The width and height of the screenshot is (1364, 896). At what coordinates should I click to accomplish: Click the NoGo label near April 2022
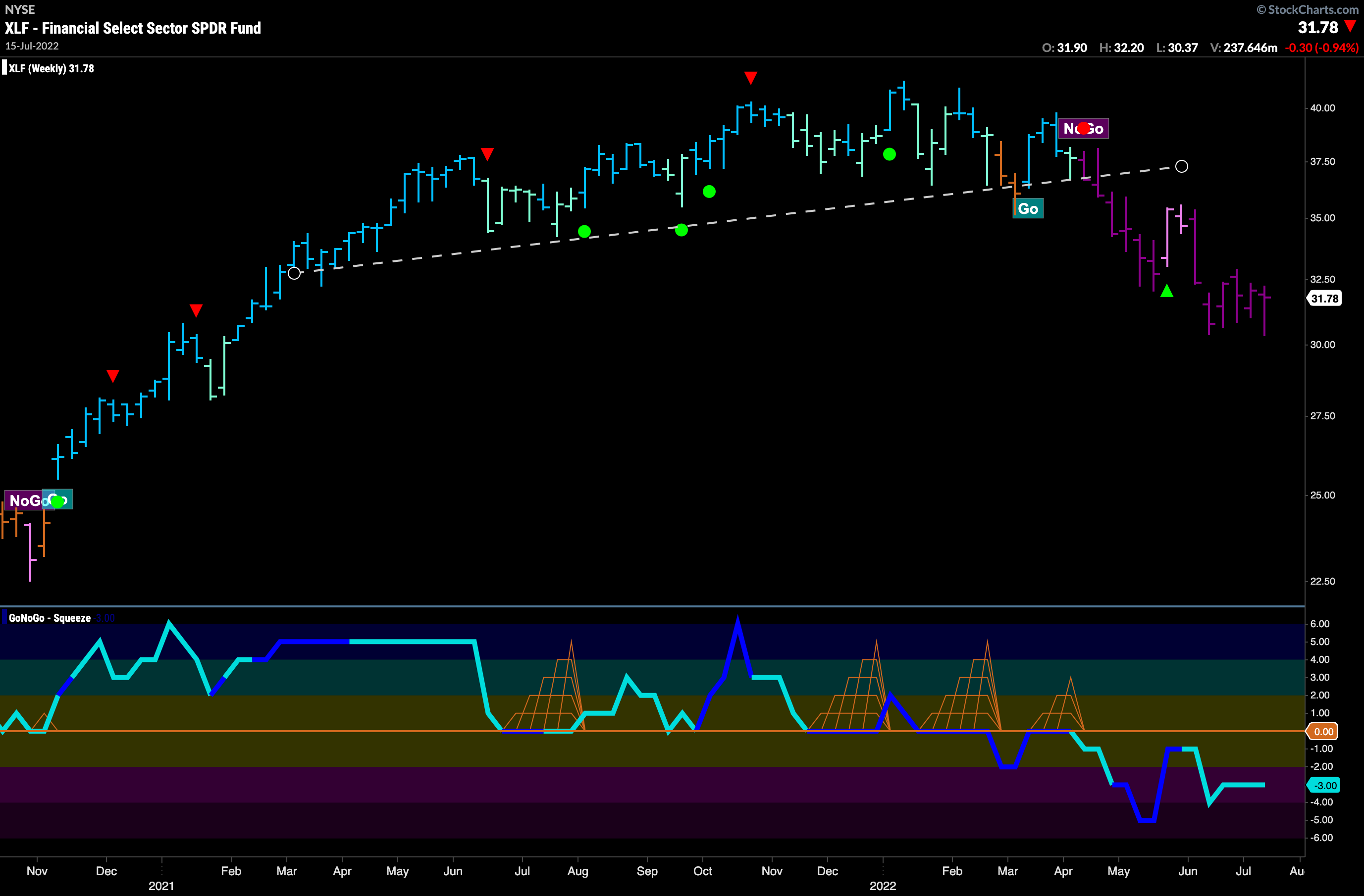pyautogui.click(x=1083, y=128)
